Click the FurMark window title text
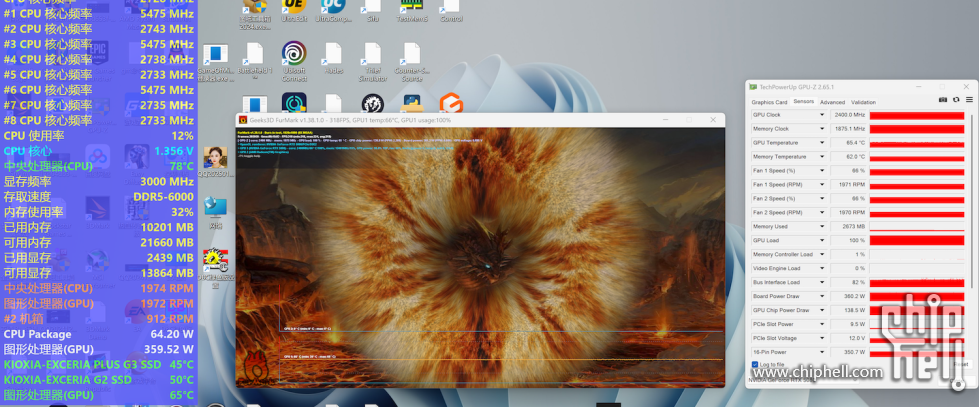Image resolution: width=979 pixels, height=407 pixels. 349,120
